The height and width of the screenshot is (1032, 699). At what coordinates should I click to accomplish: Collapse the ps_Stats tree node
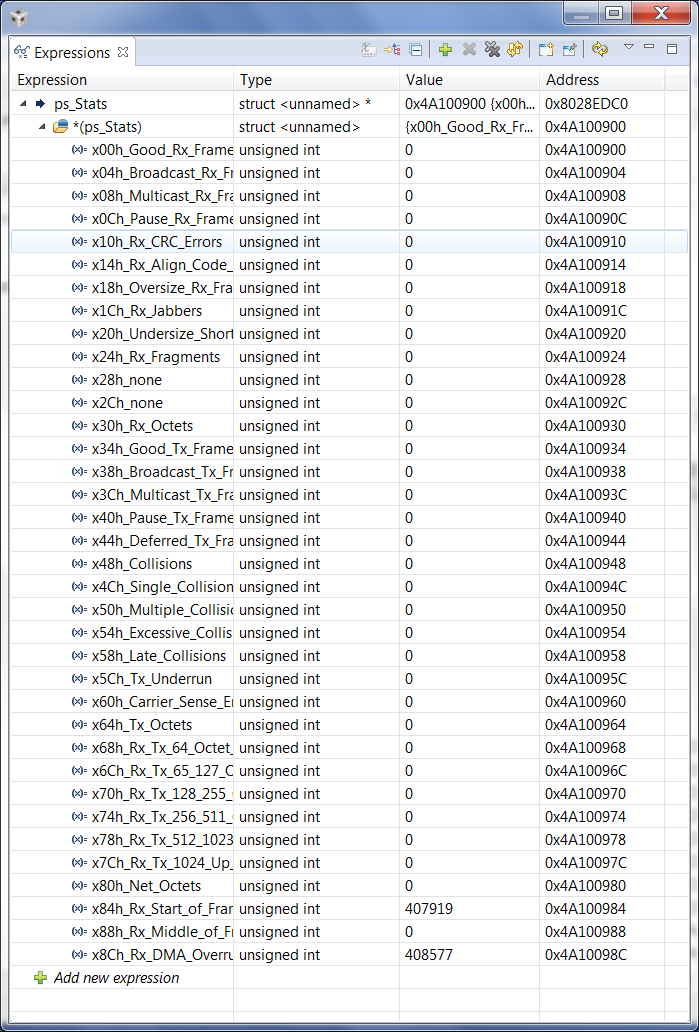(24, 103)
